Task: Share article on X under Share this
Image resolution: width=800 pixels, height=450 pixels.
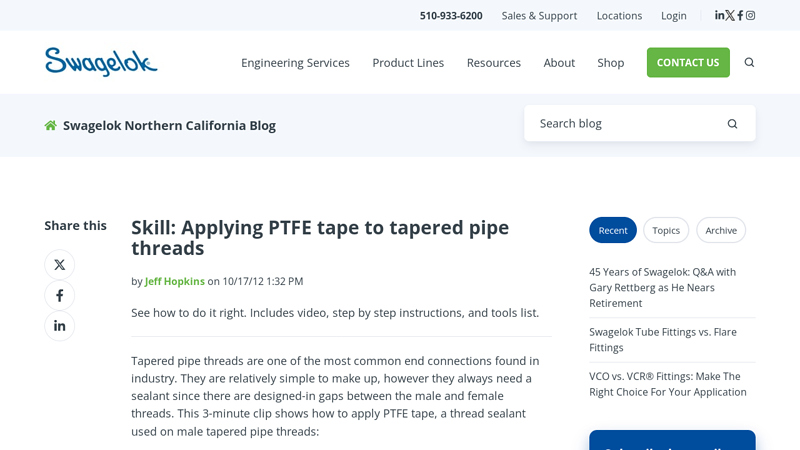Action: tap(59, 265)
